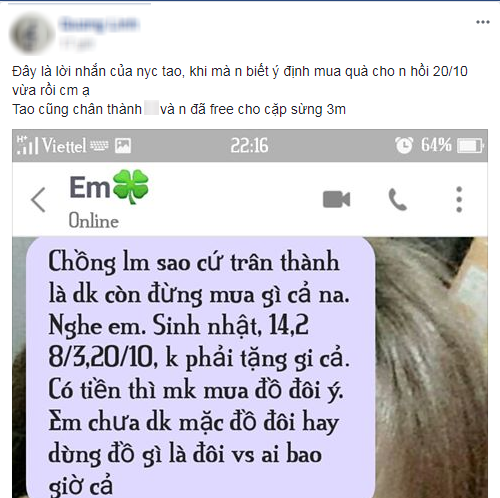Click the alarm clock status icon

404,145
